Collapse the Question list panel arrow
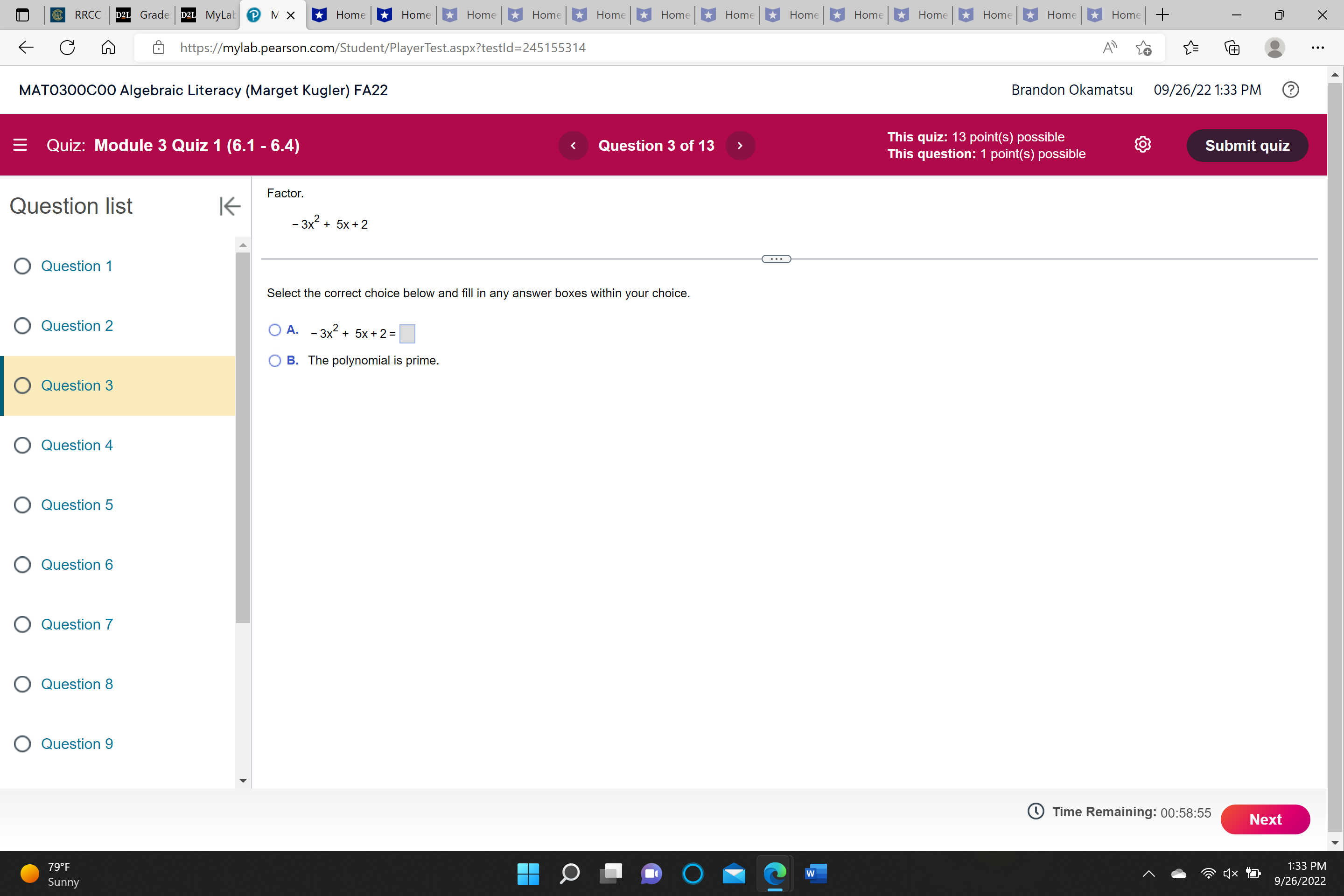1344x896 pixels. tap(230, 206)
